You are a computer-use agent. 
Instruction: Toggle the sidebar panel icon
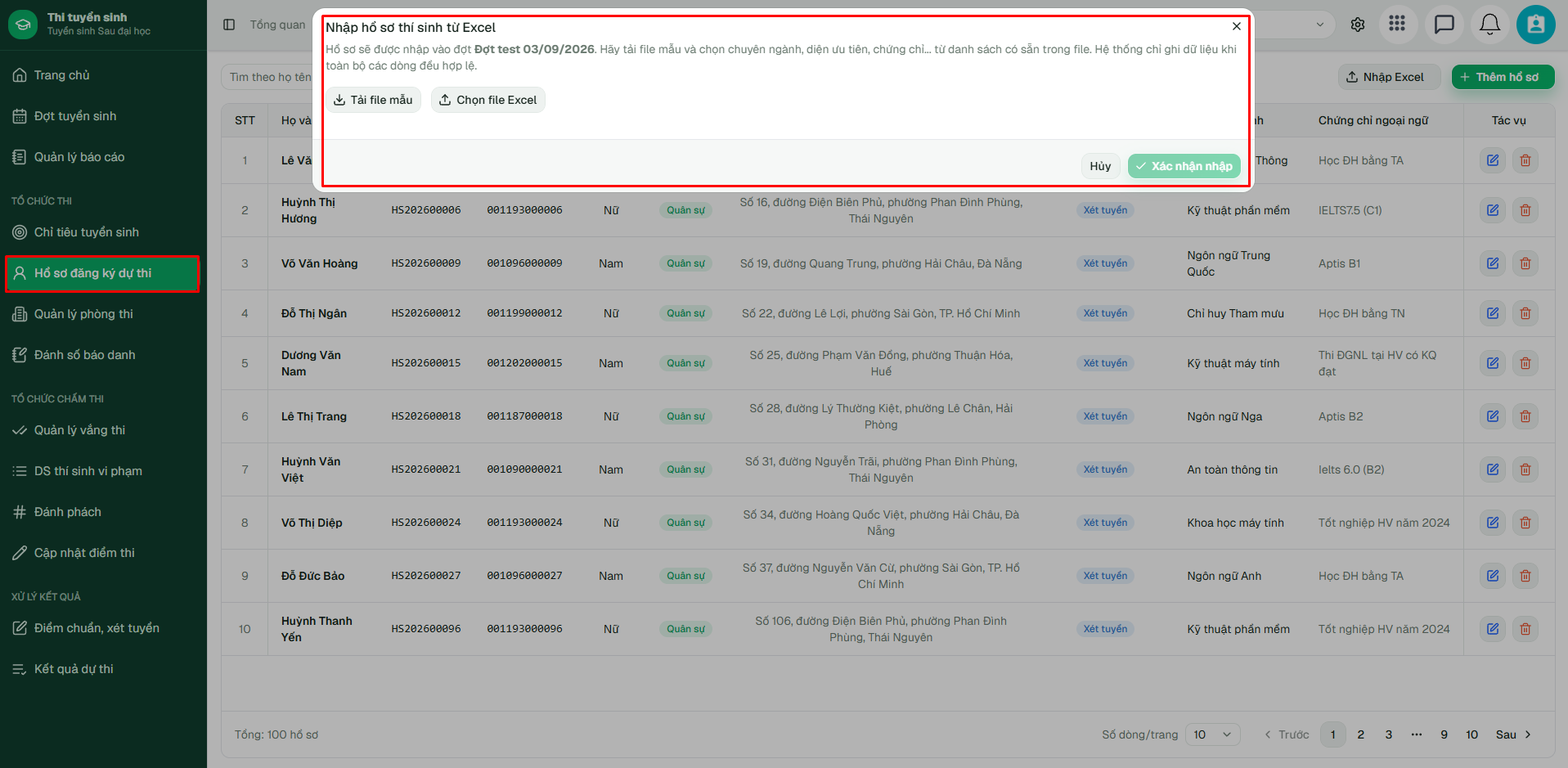(x=229, y=25)
